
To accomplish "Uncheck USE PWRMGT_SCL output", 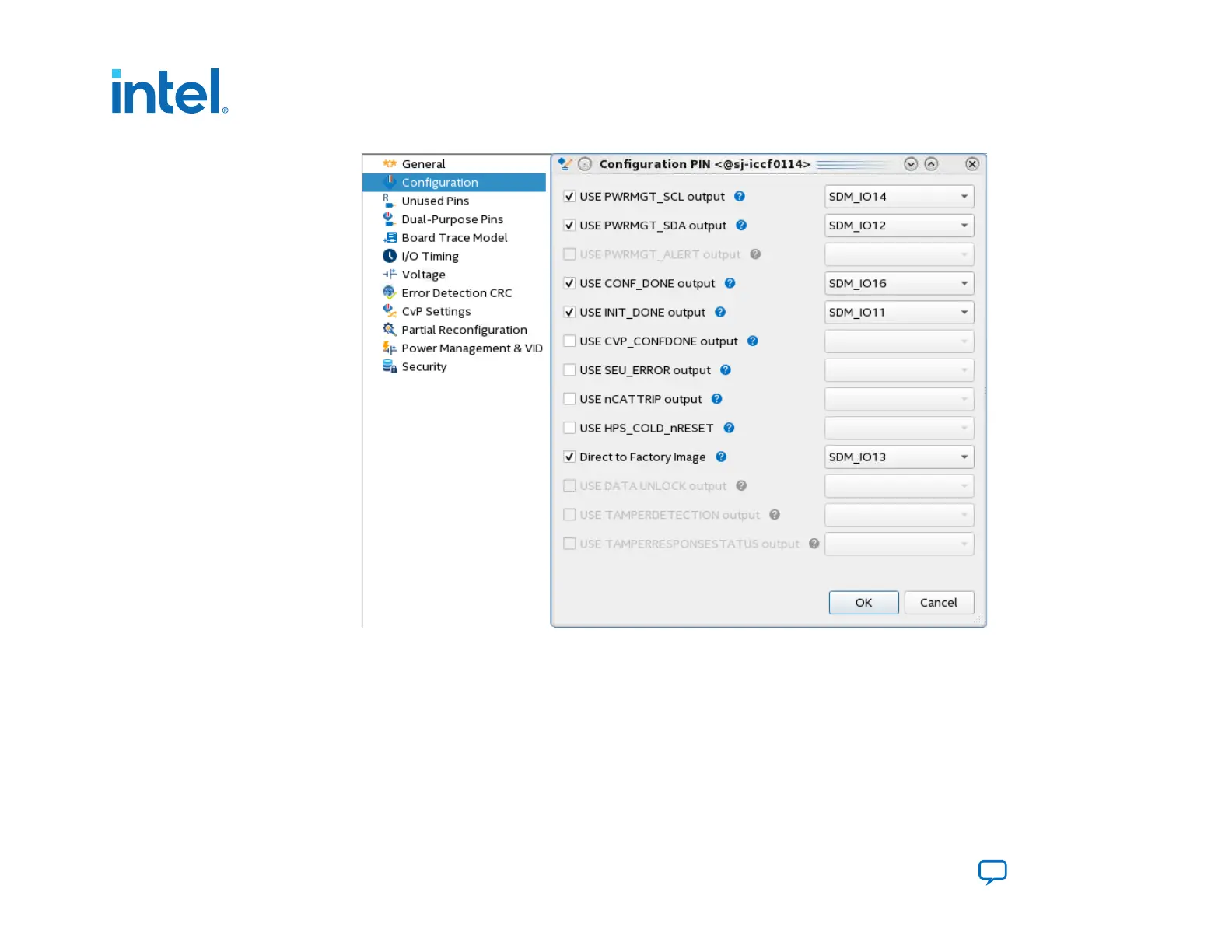I will [x=569, y=197].
